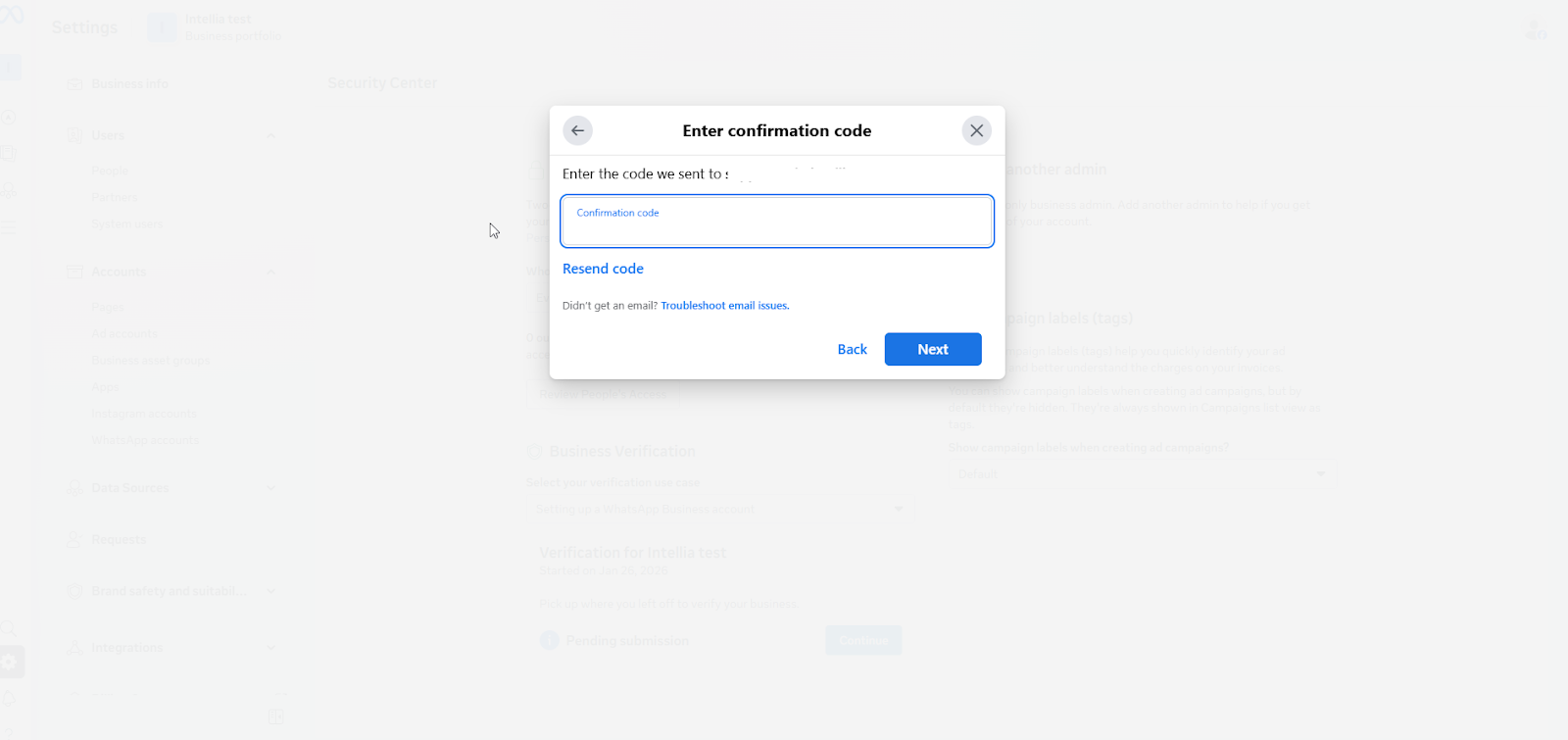Click the Meta logo at top left
The height and width of the screenshot is (740, 1568).
coord(11,16)
